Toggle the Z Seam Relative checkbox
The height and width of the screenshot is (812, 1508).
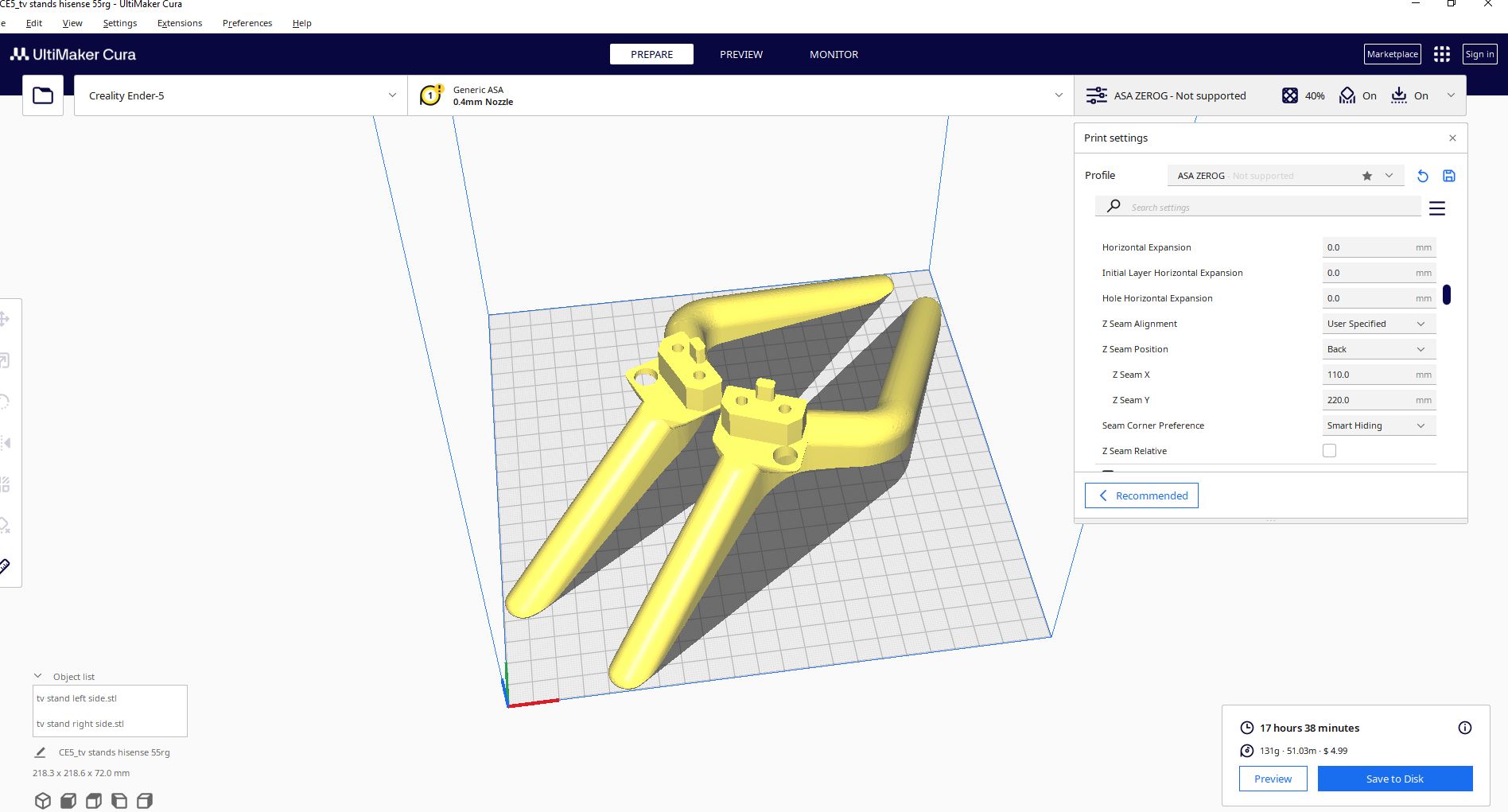(1329, 451)
